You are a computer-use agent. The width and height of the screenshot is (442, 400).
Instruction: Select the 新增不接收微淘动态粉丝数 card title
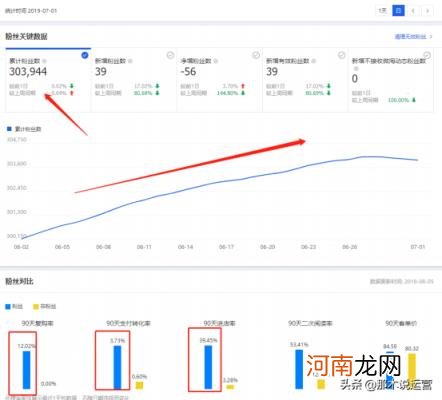point(389,61)
